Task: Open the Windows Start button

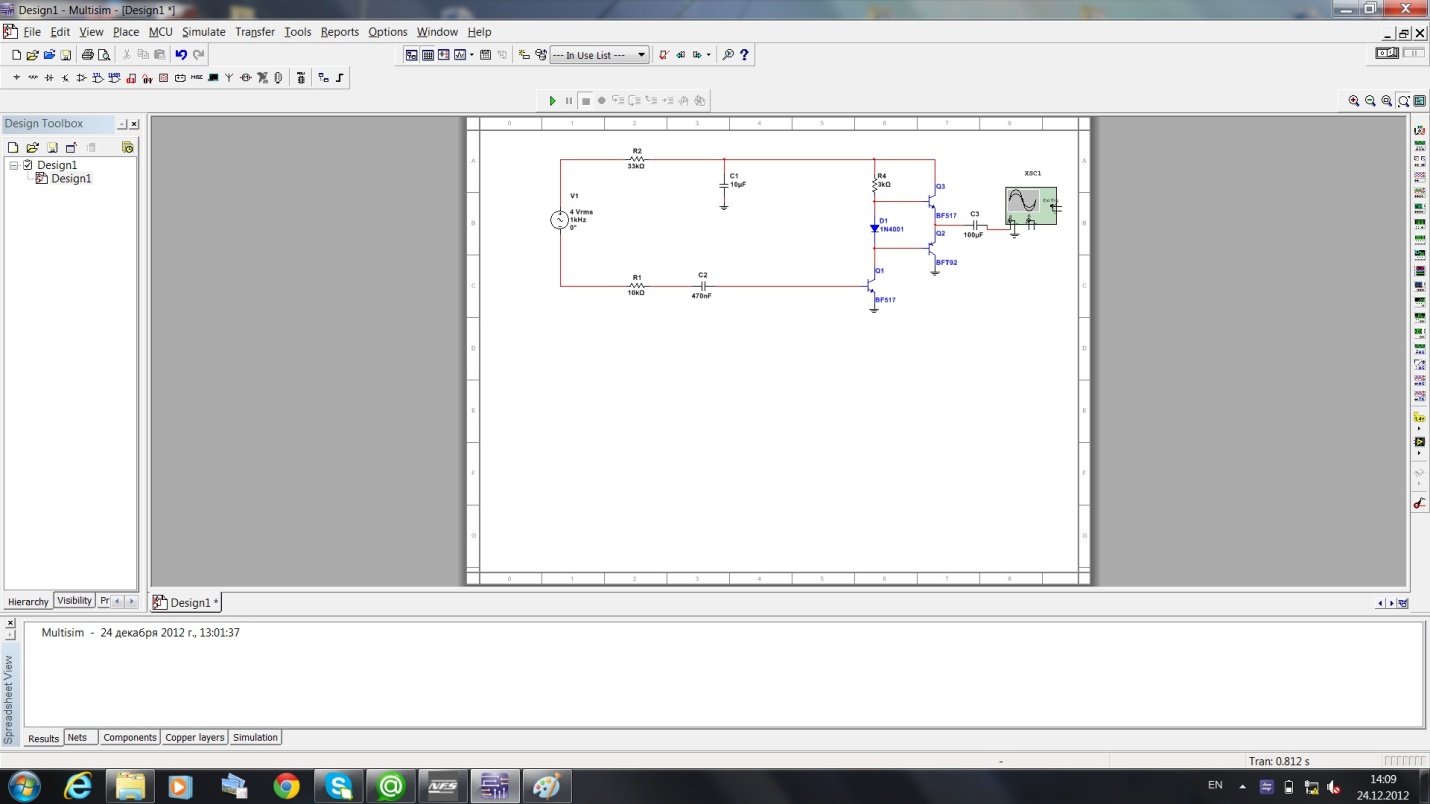Action: click(x=23, y=786)
